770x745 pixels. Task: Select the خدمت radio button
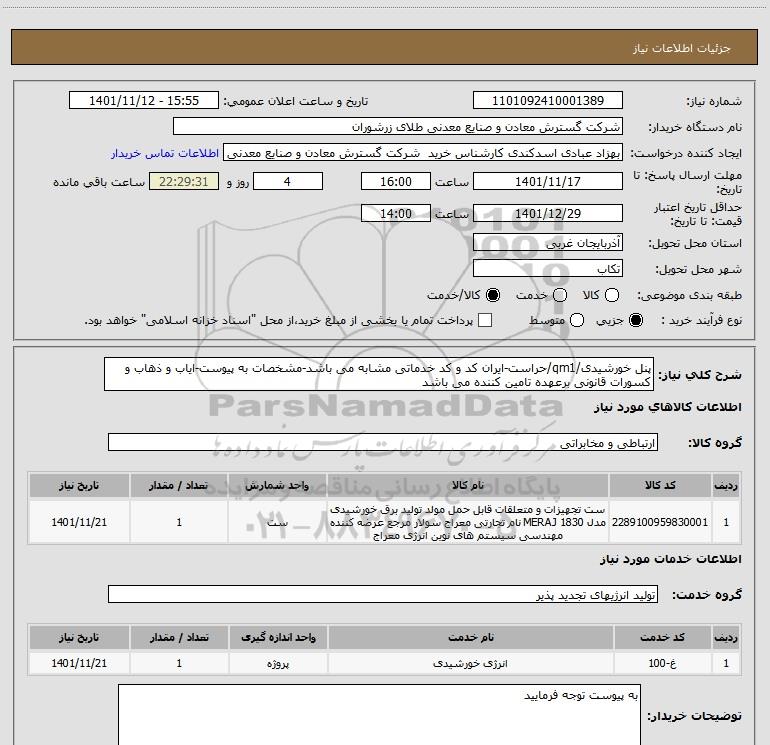(x=560, y=295)
